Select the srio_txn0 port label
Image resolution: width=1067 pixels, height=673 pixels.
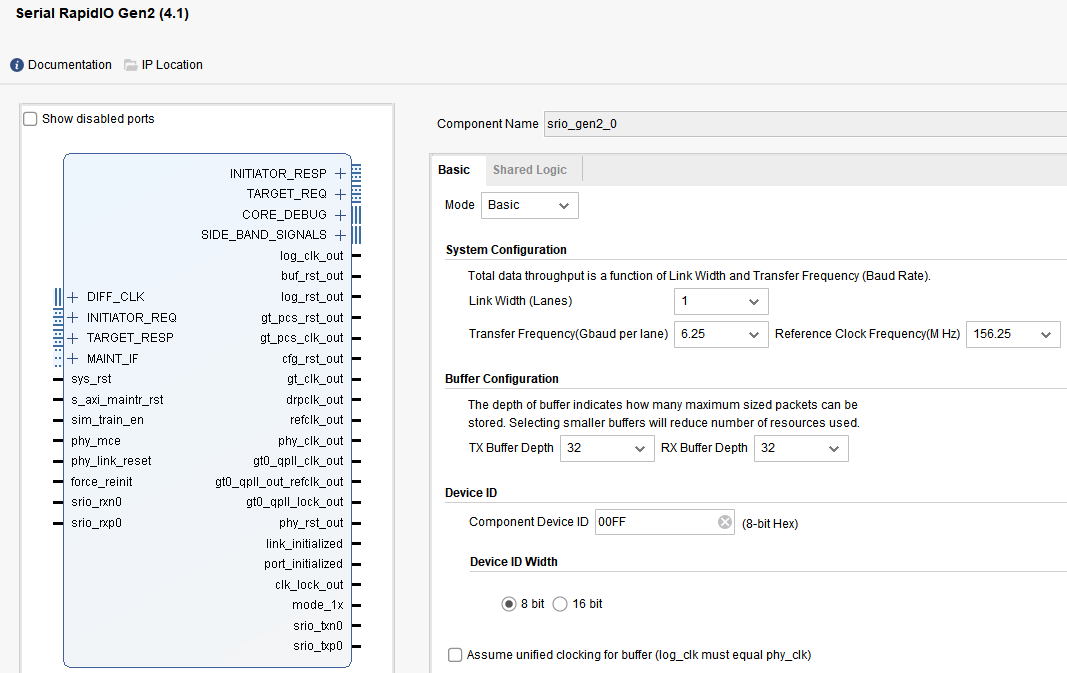(x=318, y=625)
